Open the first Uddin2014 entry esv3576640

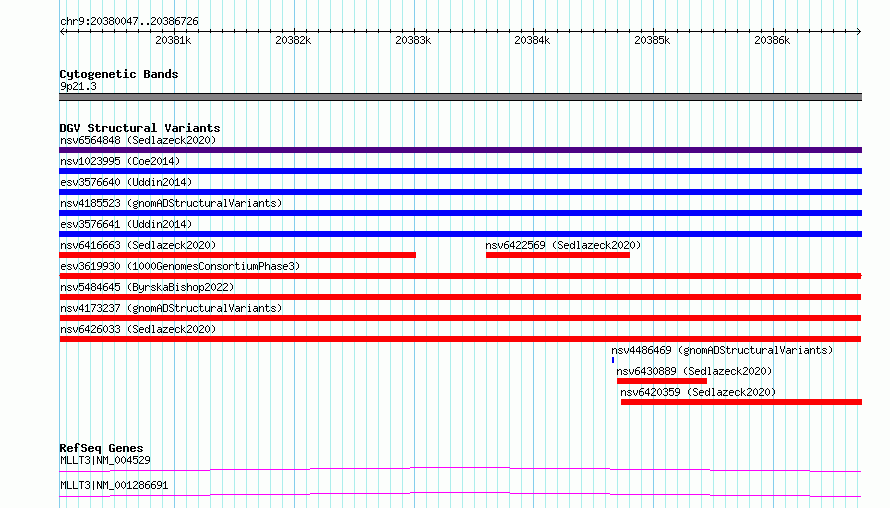tap(126, 182)
